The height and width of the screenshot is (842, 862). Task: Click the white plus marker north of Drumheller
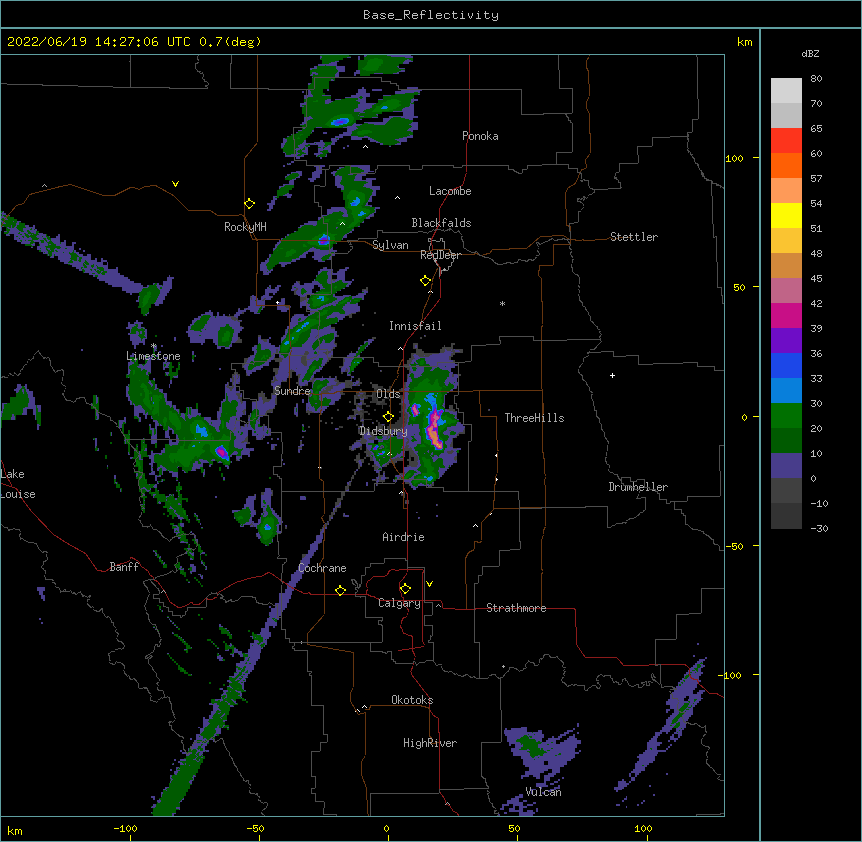(612, 375)
